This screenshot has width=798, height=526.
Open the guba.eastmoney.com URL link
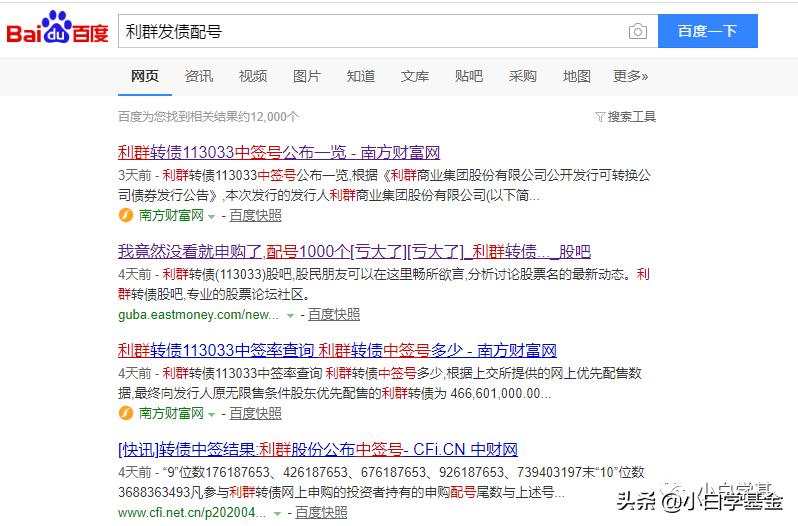pos(198,315)
